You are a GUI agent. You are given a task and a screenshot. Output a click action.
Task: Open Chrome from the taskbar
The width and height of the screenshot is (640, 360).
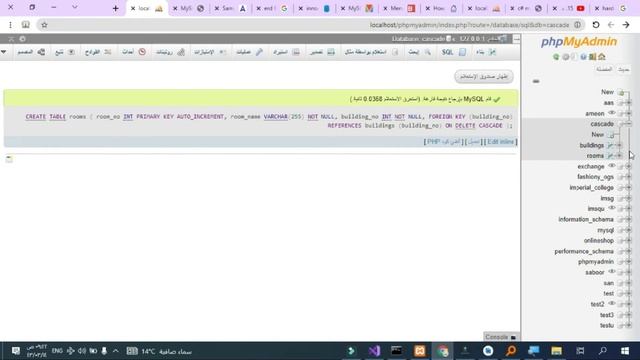tap(443, 351)
